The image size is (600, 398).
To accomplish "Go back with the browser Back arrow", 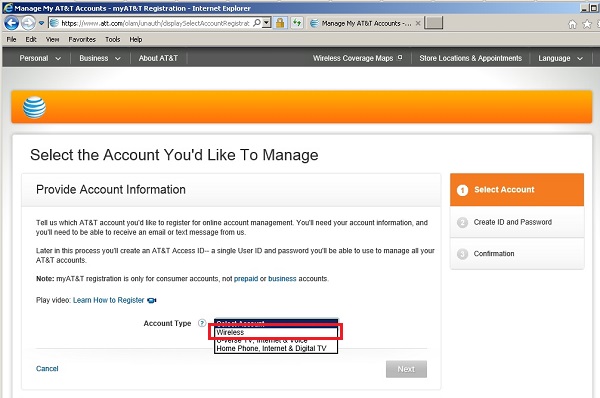I will (11, 23).
